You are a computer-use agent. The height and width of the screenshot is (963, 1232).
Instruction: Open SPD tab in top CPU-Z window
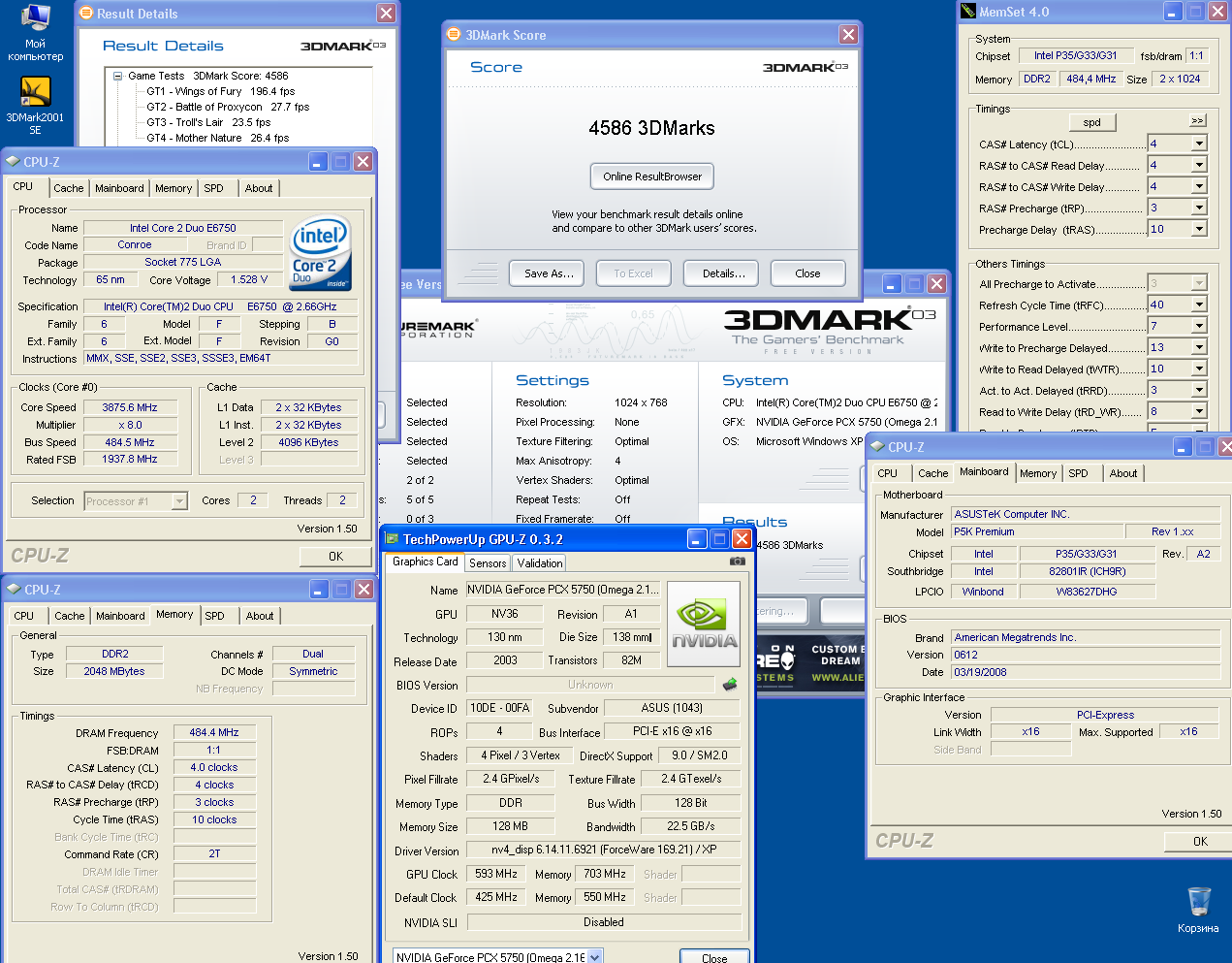click(x=214, y=188)
